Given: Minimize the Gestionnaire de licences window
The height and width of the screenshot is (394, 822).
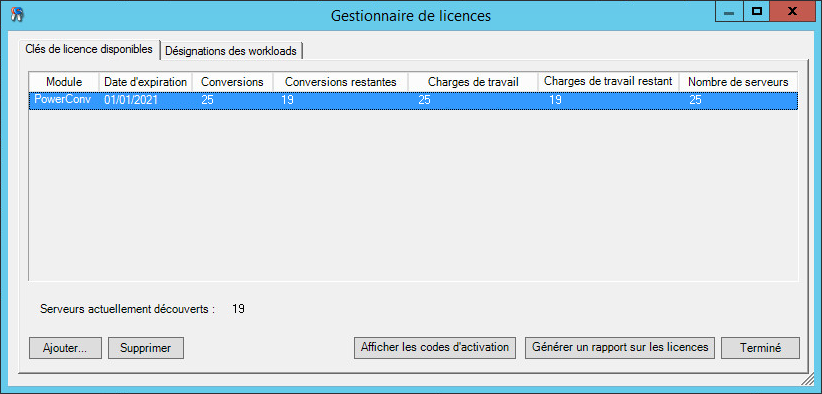Looking at the screenshot, I should pos(729,13).
